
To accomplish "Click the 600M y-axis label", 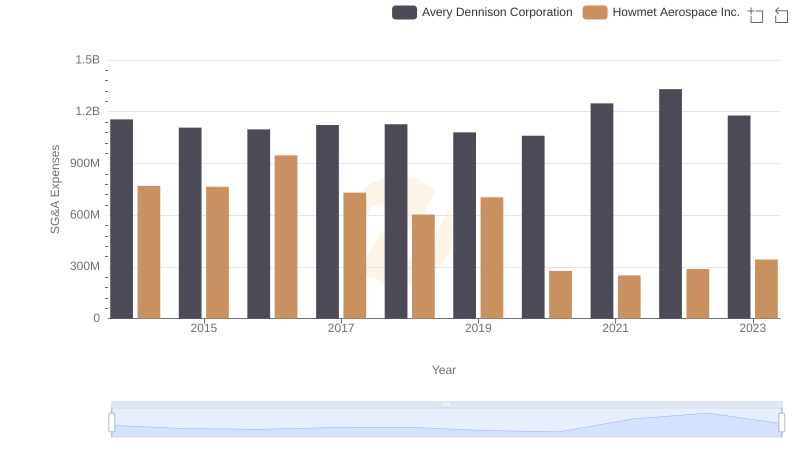I will (85, 215).
